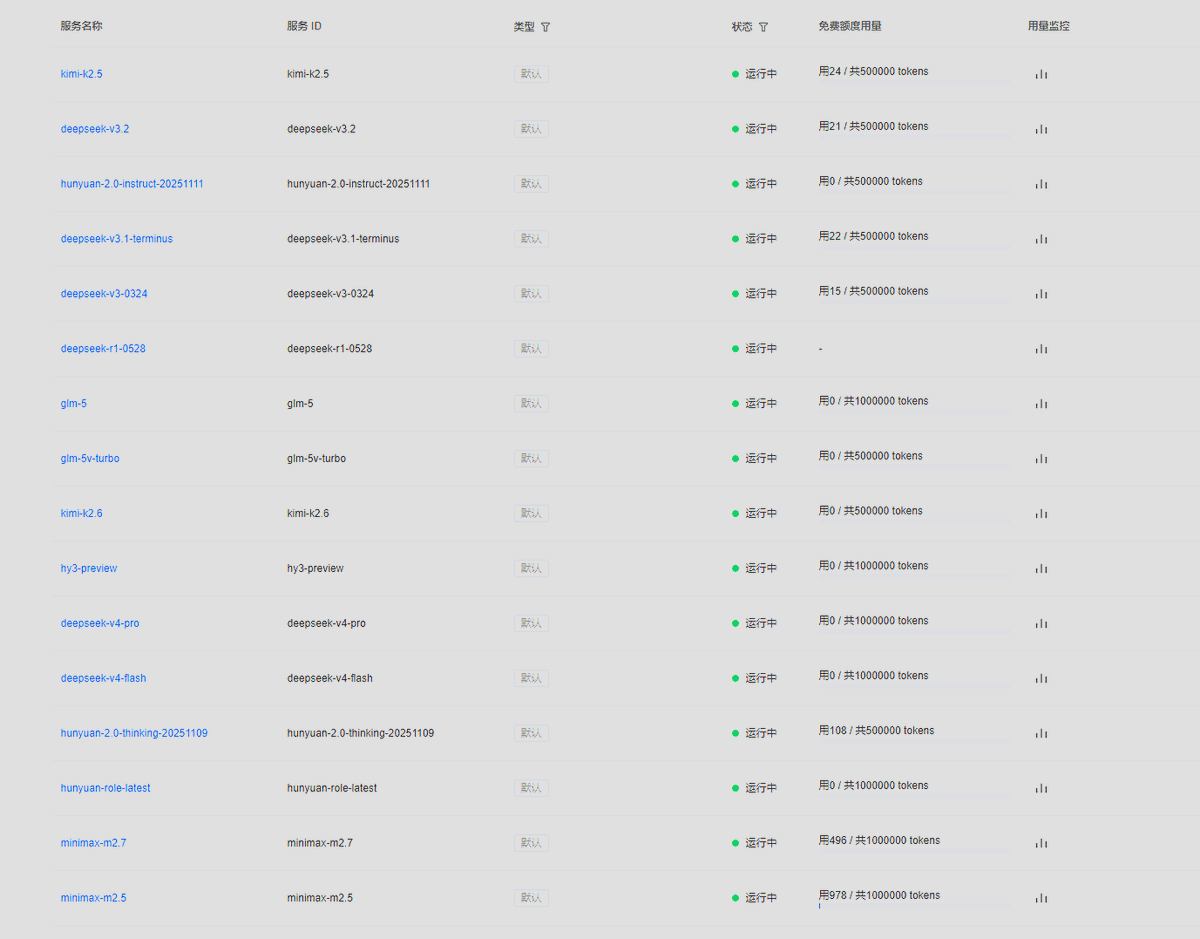
Task: Click '用22 / 共500000 tokens' usage text
Action: tap(873, 237)
